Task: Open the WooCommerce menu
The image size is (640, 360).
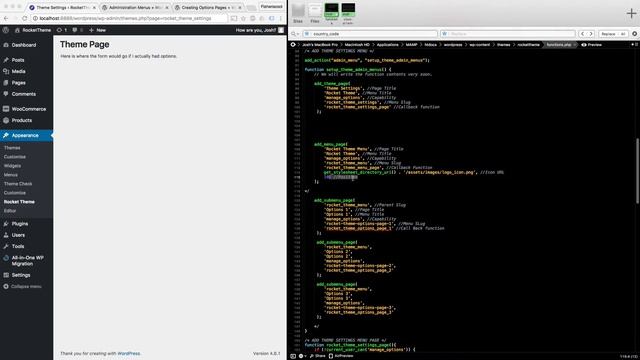Action: coord(26,109)
